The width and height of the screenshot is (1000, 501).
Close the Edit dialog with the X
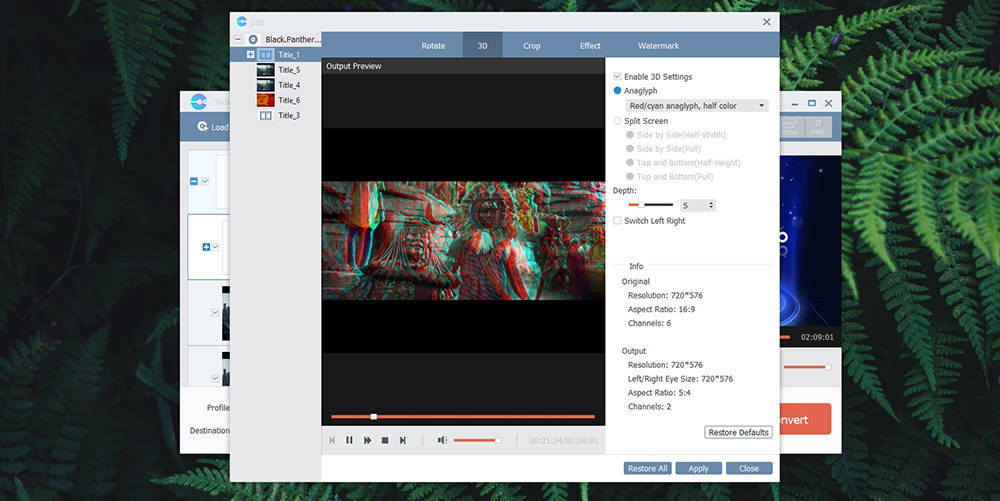(x=767, y=22)
